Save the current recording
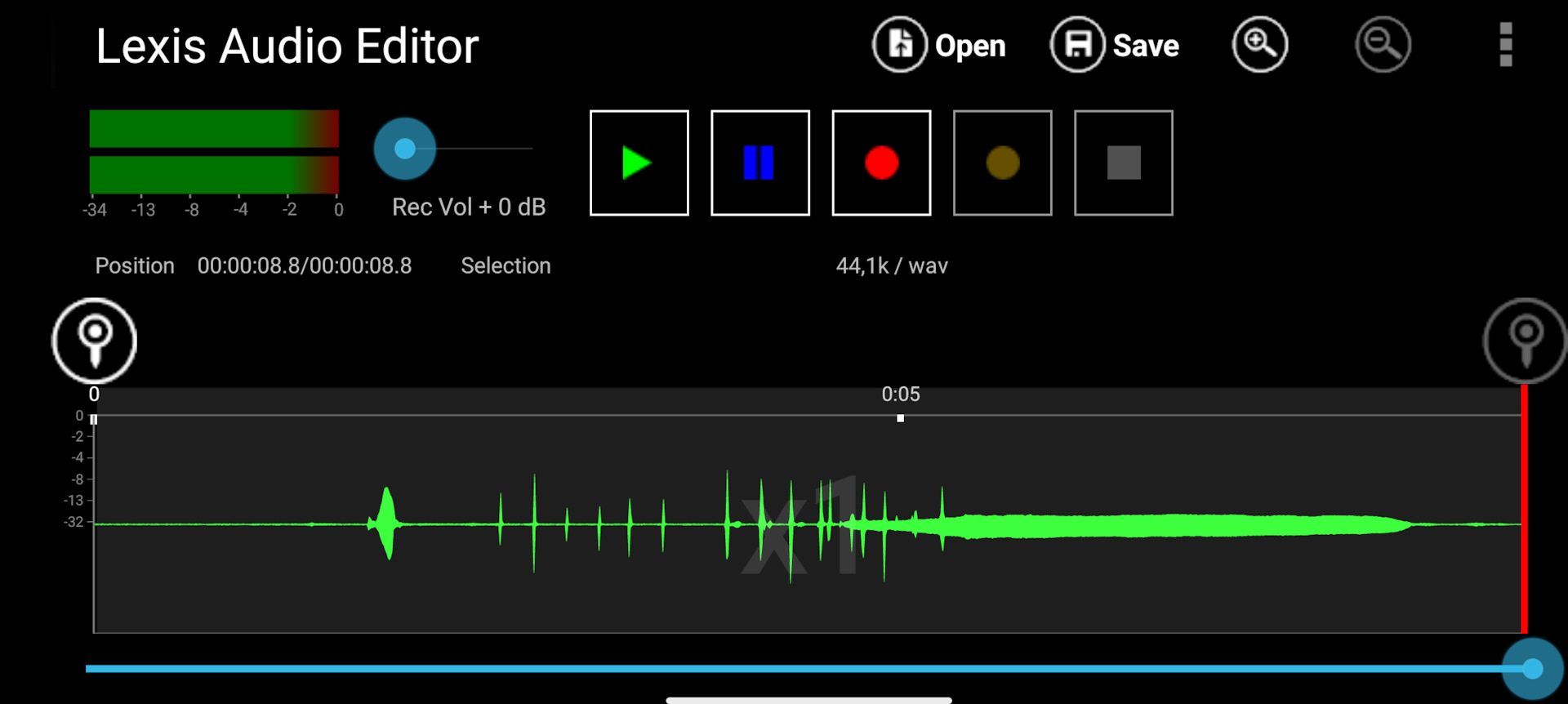The height and width of the screenshot is (704, 1568). pyautogui.click(x=1116, y=46)
